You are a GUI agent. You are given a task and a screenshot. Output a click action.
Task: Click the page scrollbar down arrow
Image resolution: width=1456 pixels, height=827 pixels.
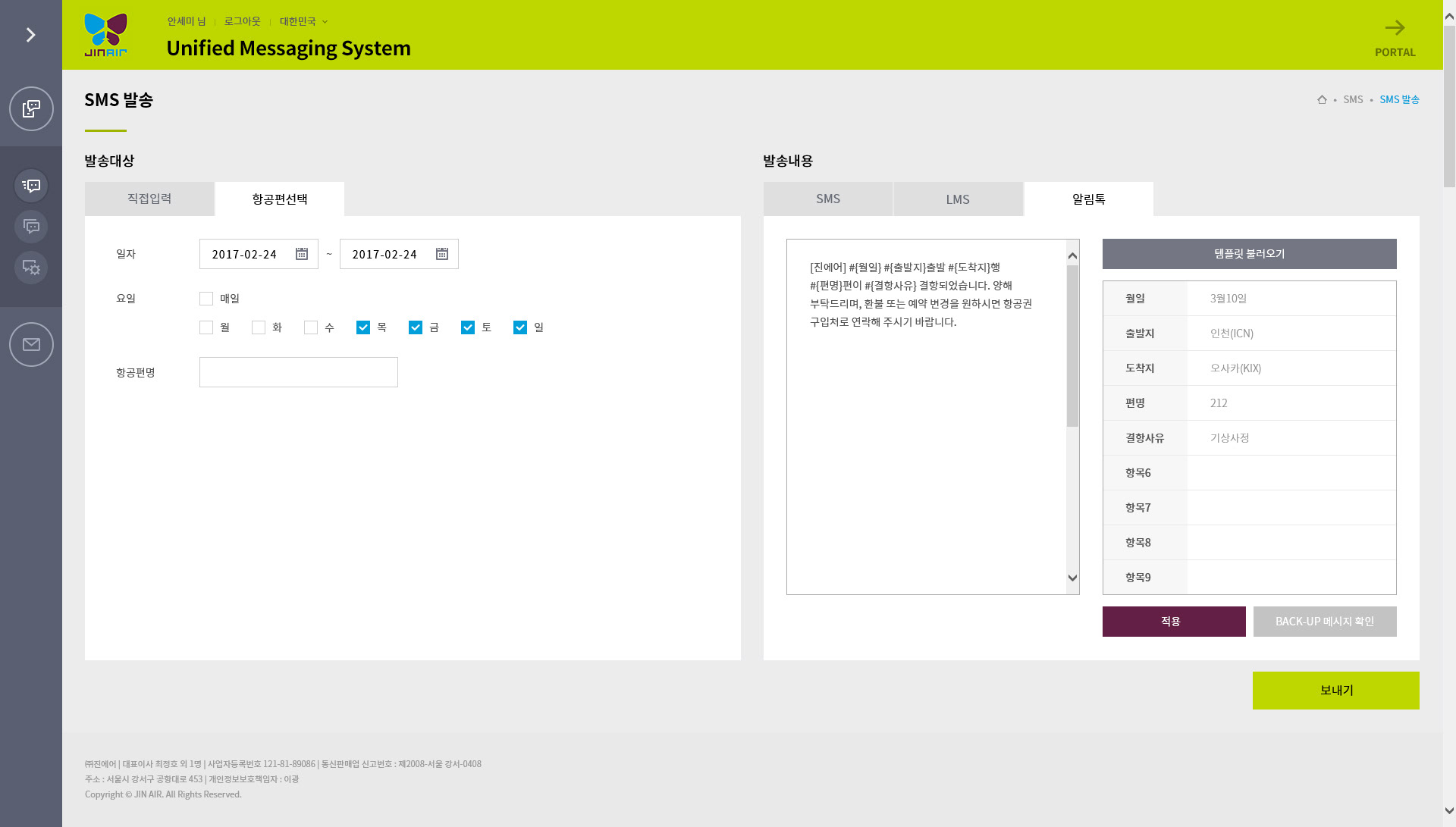click(x=1449, y=810)
